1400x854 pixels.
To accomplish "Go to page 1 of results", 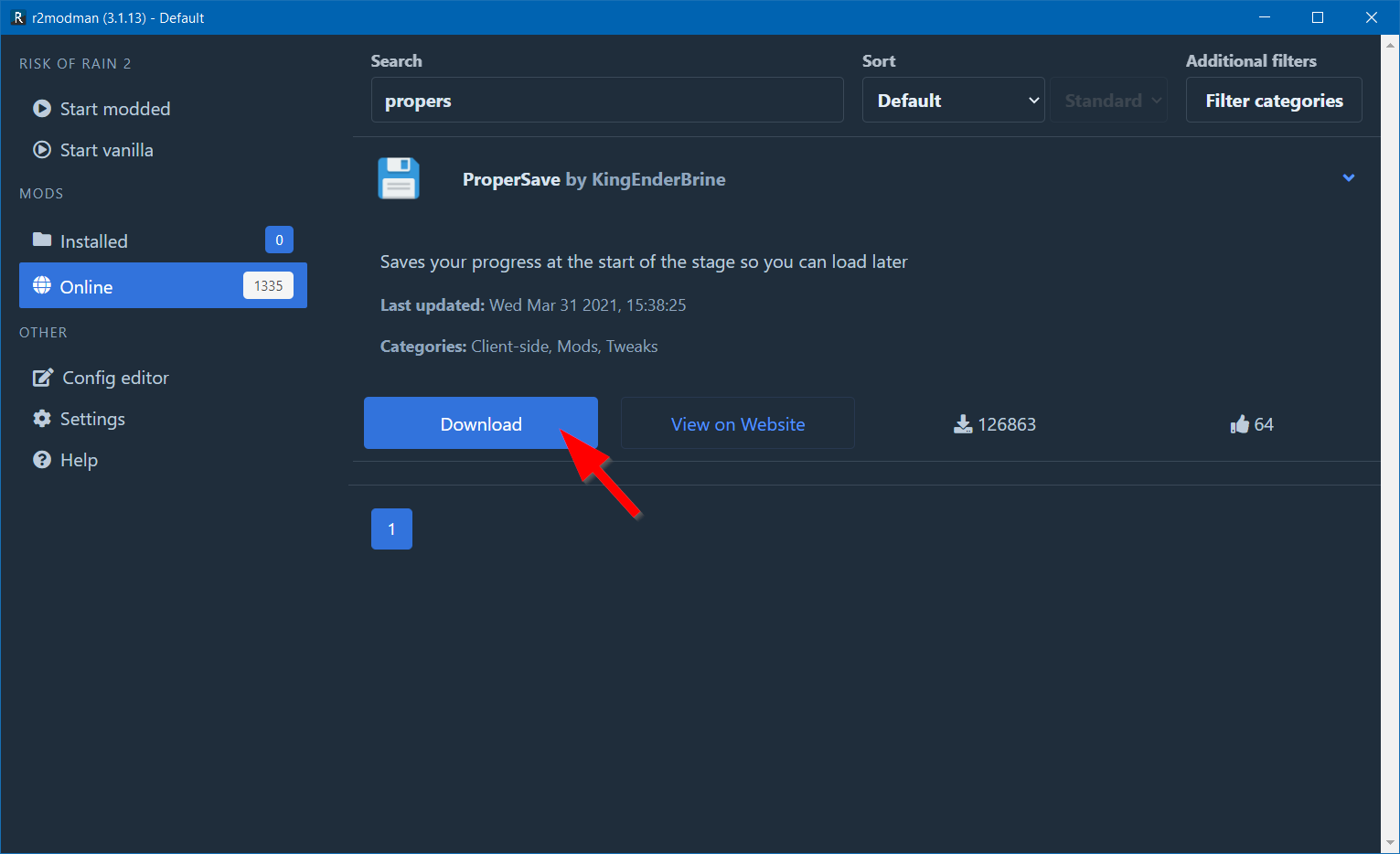I will tap(391, 528).
